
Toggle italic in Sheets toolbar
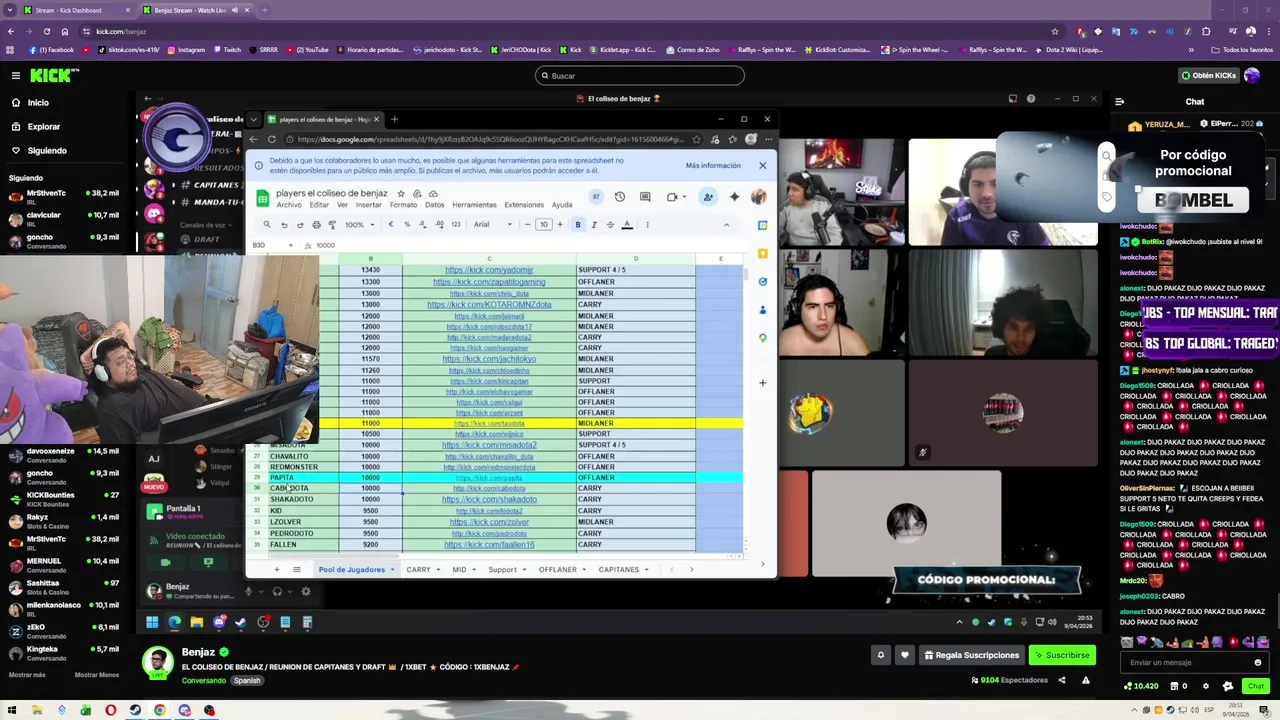click(594, 225)
